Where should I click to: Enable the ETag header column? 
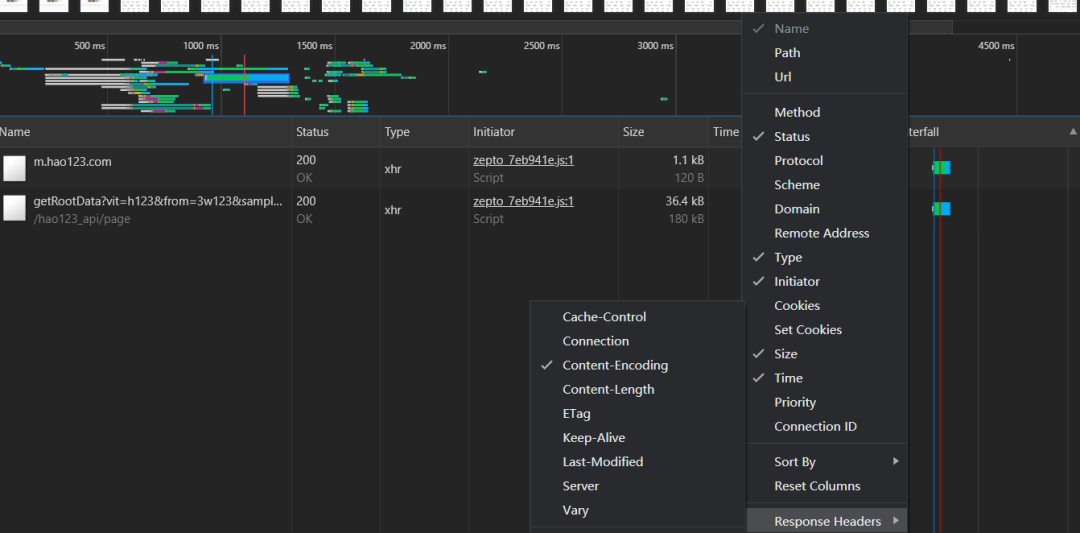click(x=637, y=413)
